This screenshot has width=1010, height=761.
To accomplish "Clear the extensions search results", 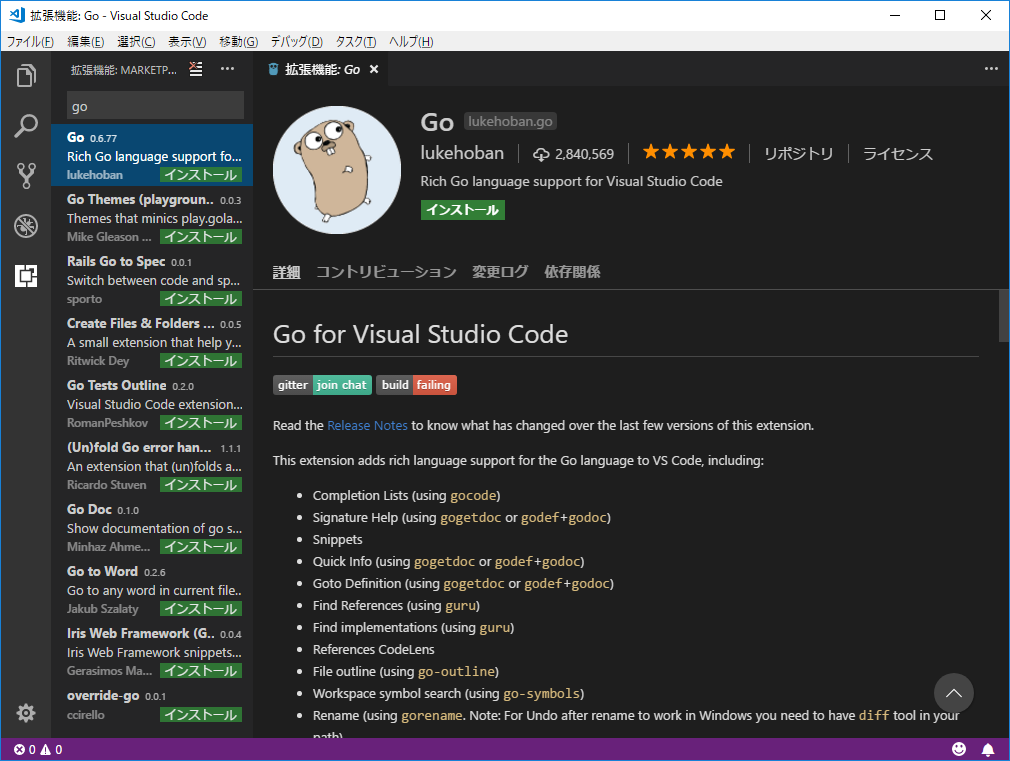I will pyautogui.click(x=195, y=69).
